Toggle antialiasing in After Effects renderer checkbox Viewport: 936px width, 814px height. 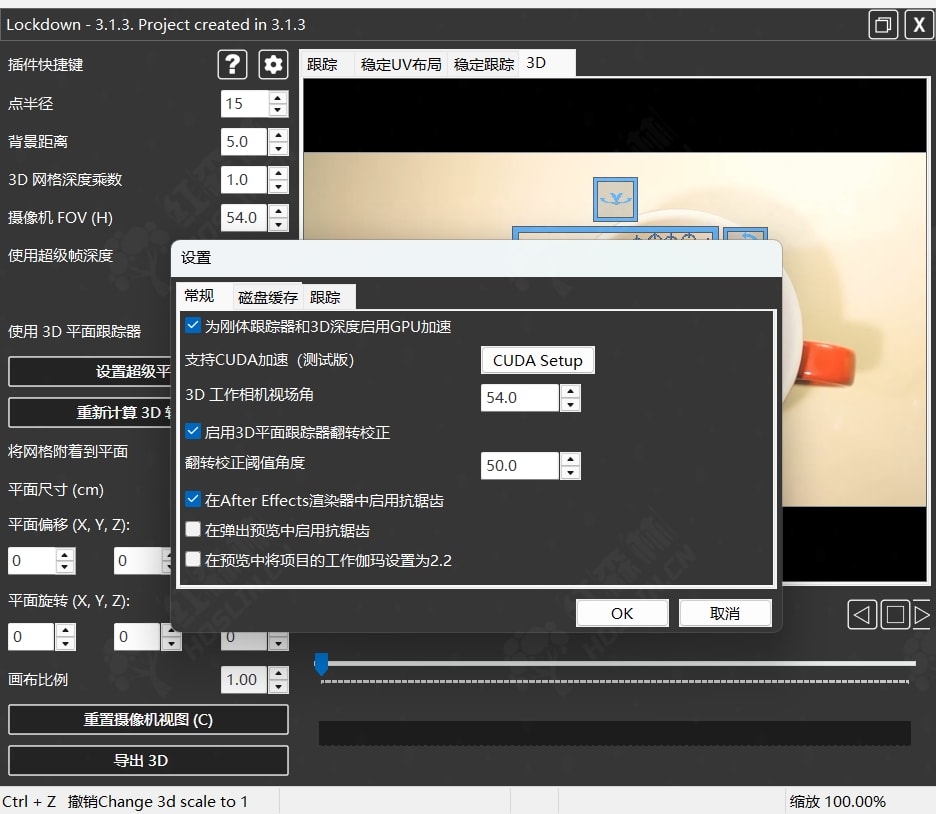193,500
